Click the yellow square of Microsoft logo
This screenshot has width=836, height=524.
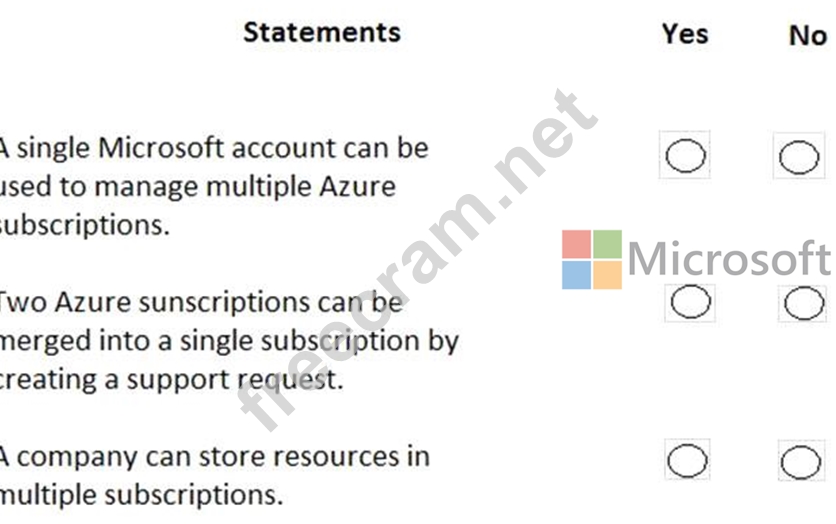pyautogui.click(x=607, y=275)
